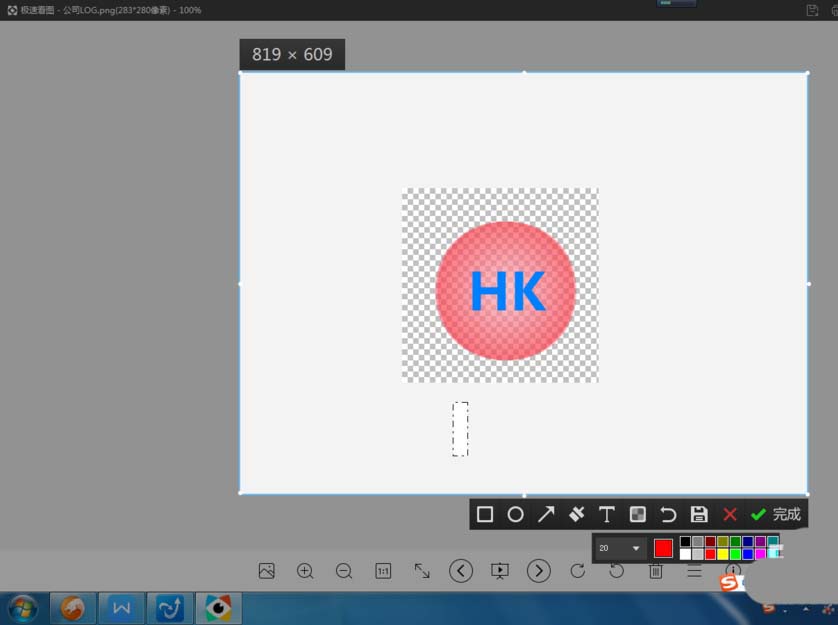Click the 完成 finish button
This screenshot has height=625, width=838.
[x=775, y=514]
